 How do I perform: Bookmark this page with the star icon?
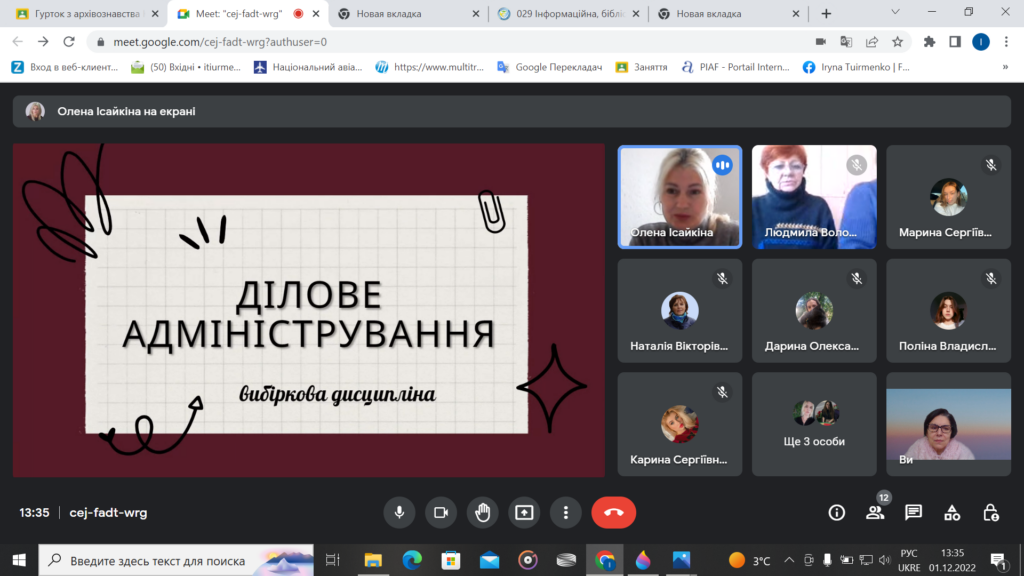pyautogui.click(x=897, y=42)
